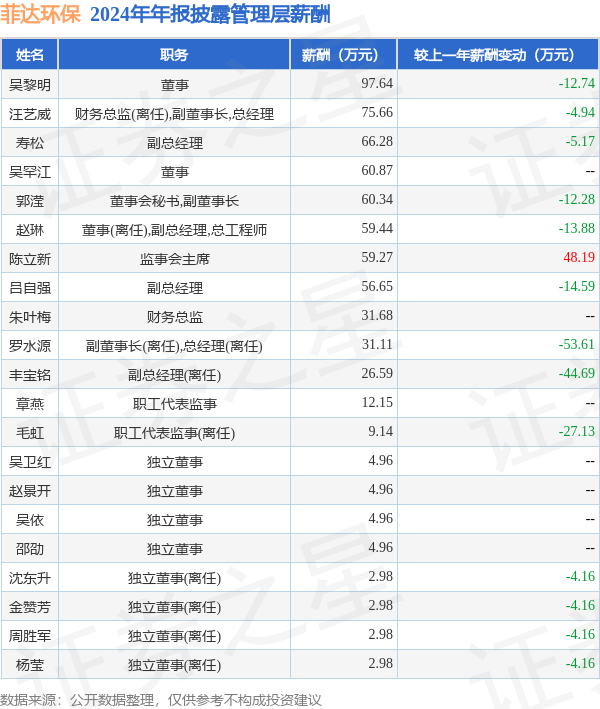This screenshot has height=709, width=600.
Task: Click the position 职工代表监事(离任)
Action: [174, 433]
